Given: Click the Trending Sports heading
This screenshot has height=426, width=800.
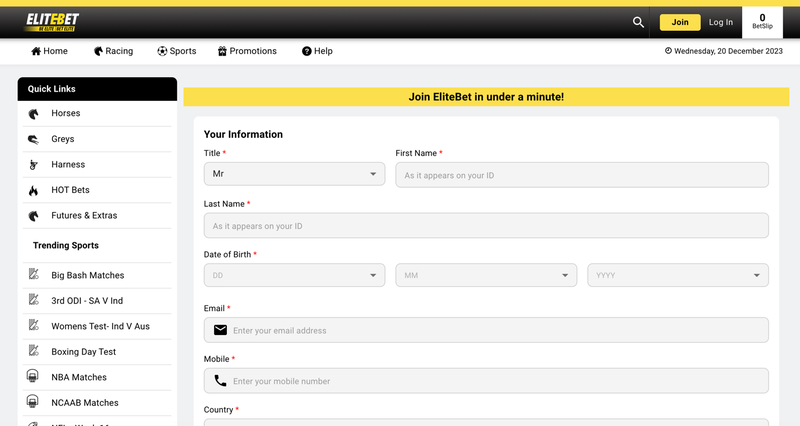Looking at the screenshot, I should 66,245.
